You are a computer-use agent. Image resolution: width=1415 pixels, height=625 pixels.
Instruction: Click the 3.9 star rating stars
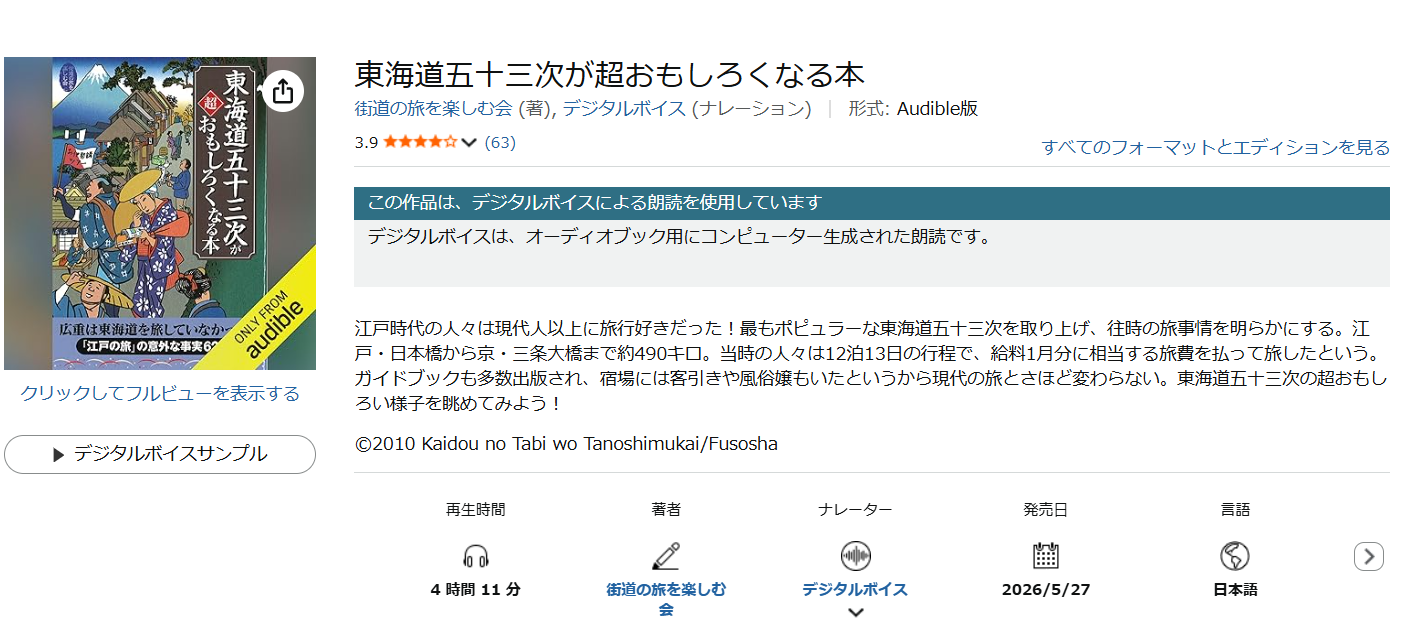point(420,142)
